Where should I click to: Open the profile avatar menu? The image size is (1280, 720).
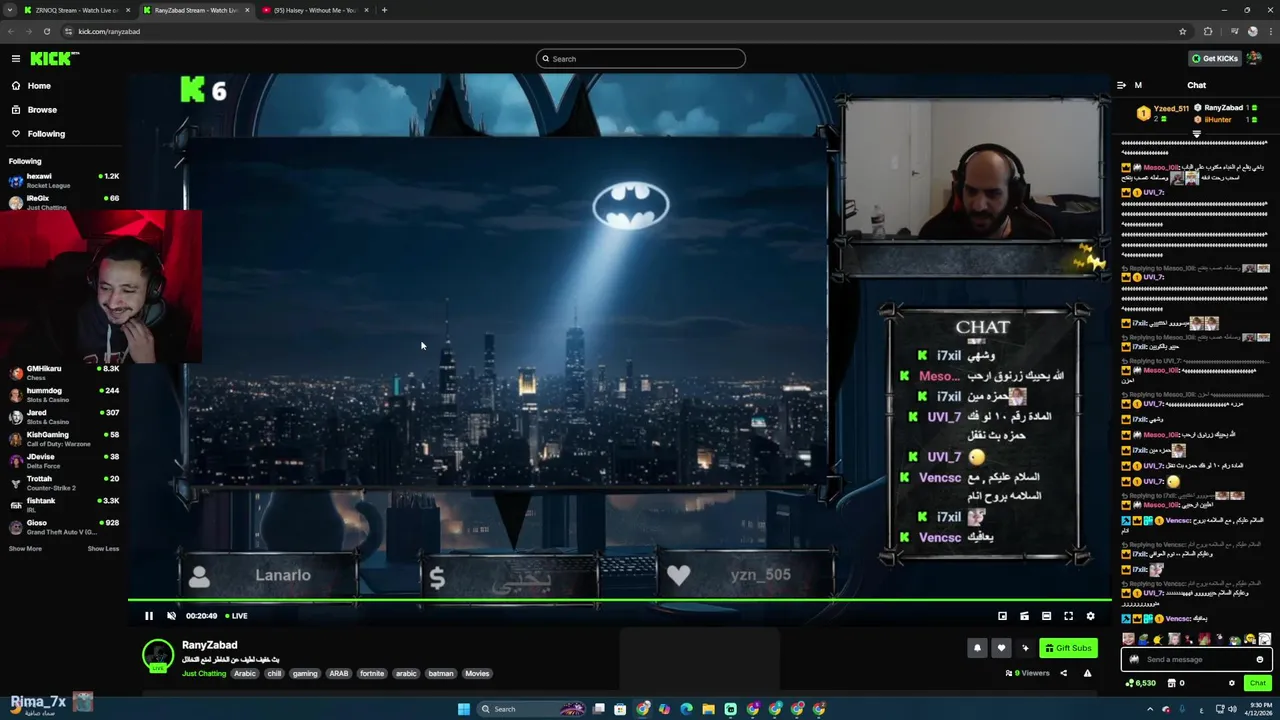click(1254, 59)
